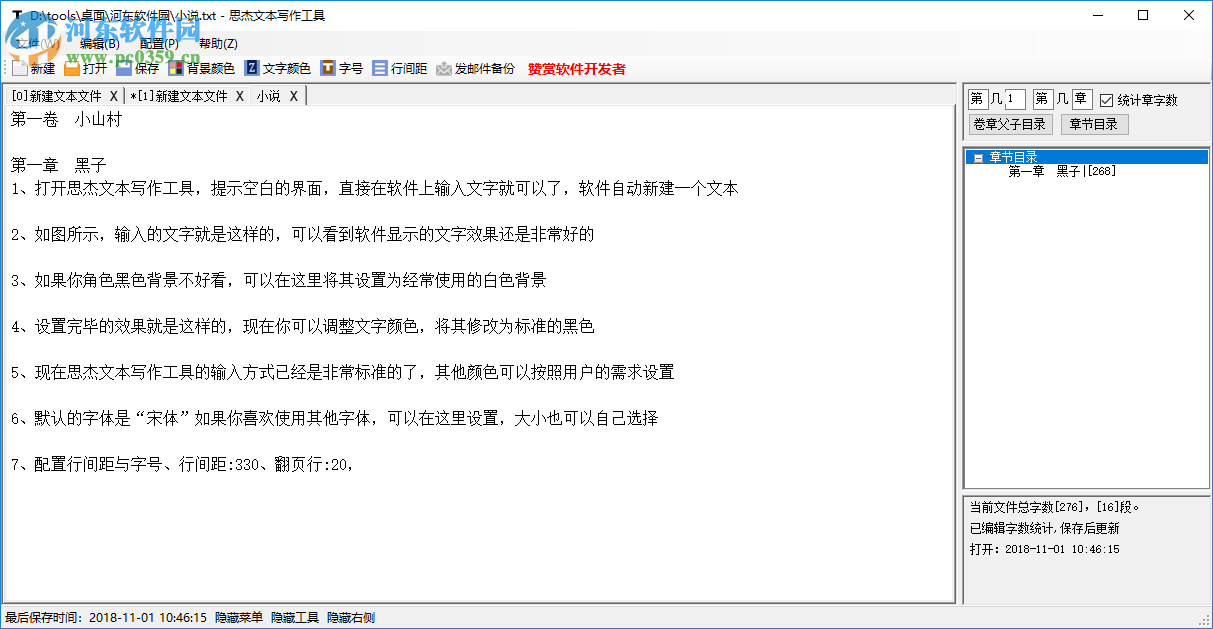Click the line starting with 6、默认的字体
Image resolution: width=1213 pixels, height=629 pixels.
point(334,418)
